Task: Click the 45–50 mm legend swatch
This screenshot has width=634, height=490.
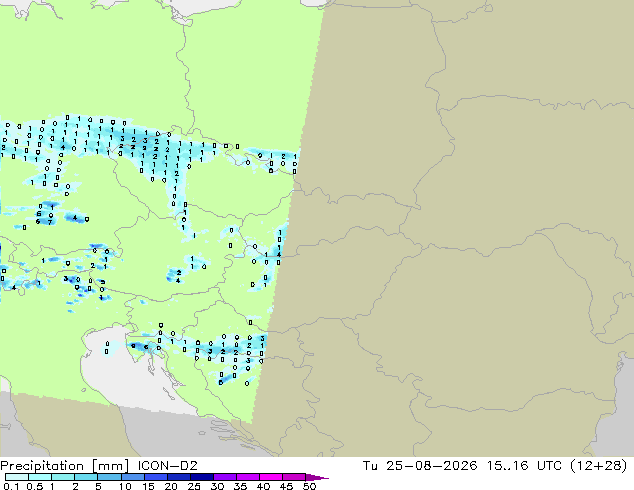Action: point(294,477)
